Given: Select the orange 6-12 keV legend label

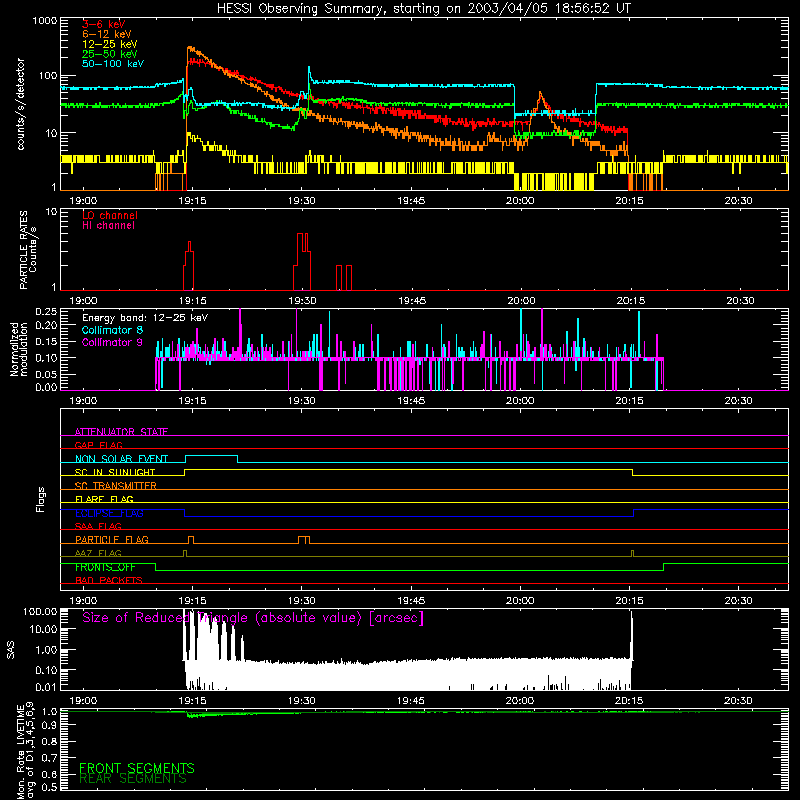Looking at the screenshot, I should (106, 34).
